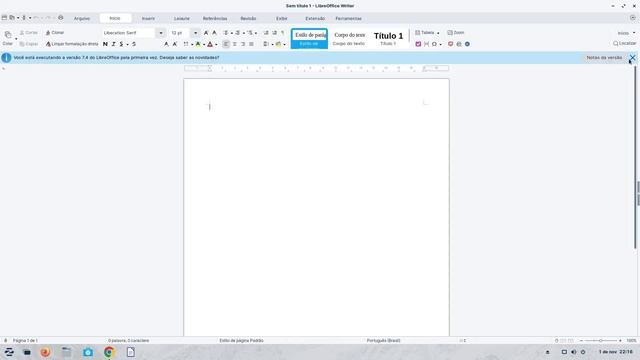640x360 pixels.
Task: Click the Zoom button in the ribbon
Action: (456, 33)
